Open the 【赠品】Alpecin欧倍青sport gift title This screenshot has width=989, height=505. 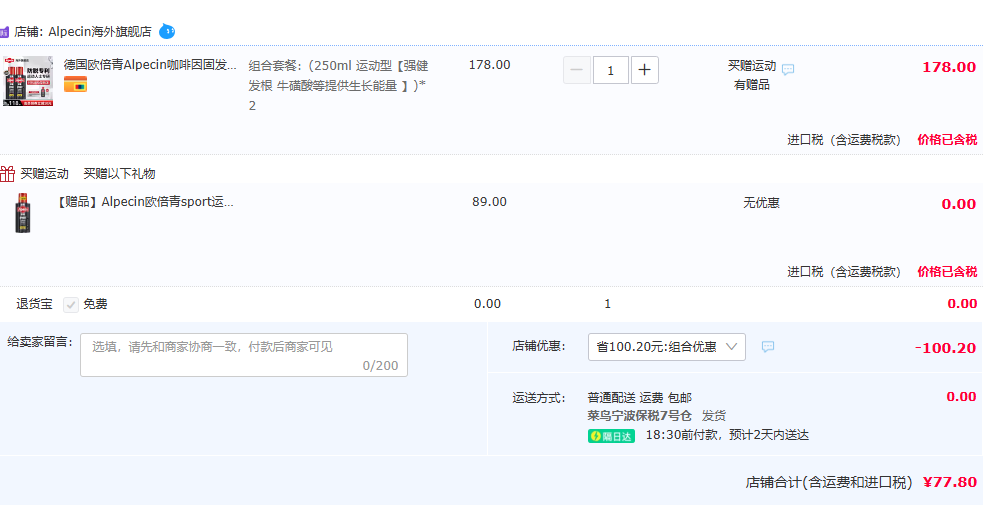pyautogui.click(x=144, y=202)
